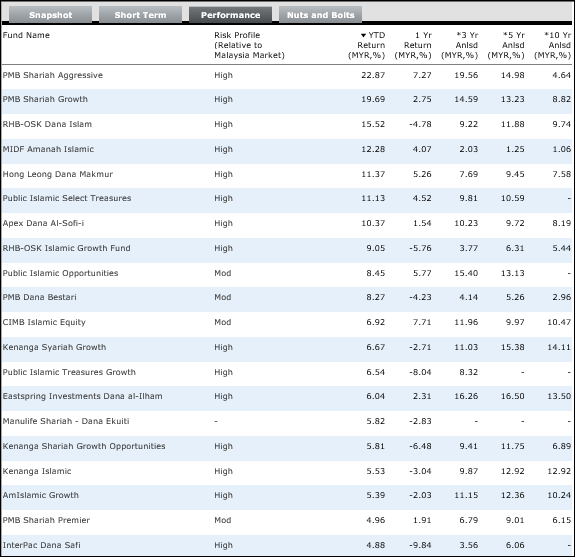Viewport: 575px width, 557px height.
Task: Select the Performance tab
Action: [230, 15]
